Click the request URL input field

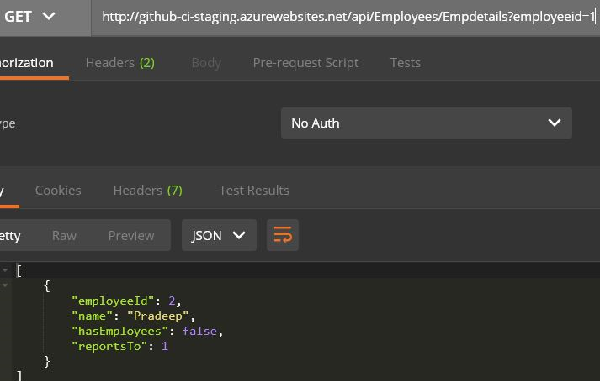pos(346,17)
